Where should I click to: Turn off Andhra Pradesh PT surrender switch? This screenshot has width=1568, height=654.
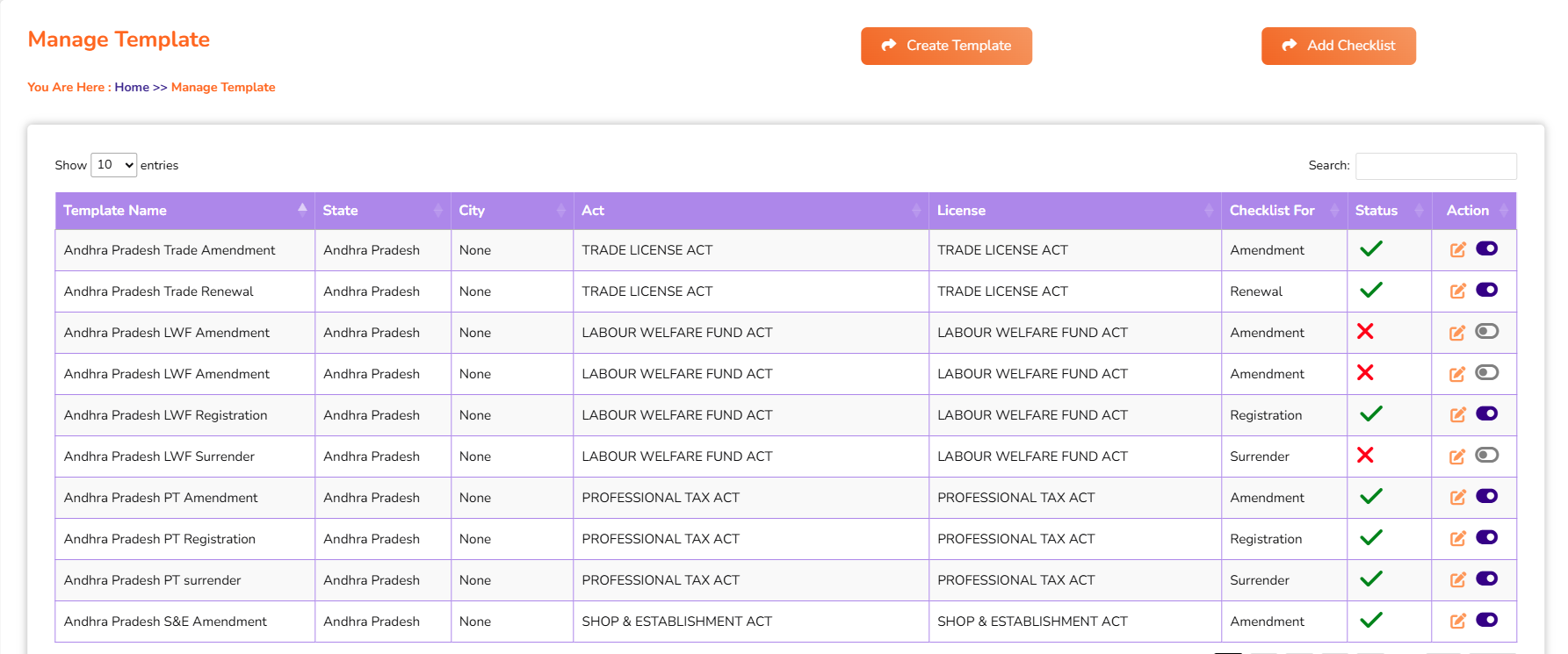click(x=1487, y=579)
